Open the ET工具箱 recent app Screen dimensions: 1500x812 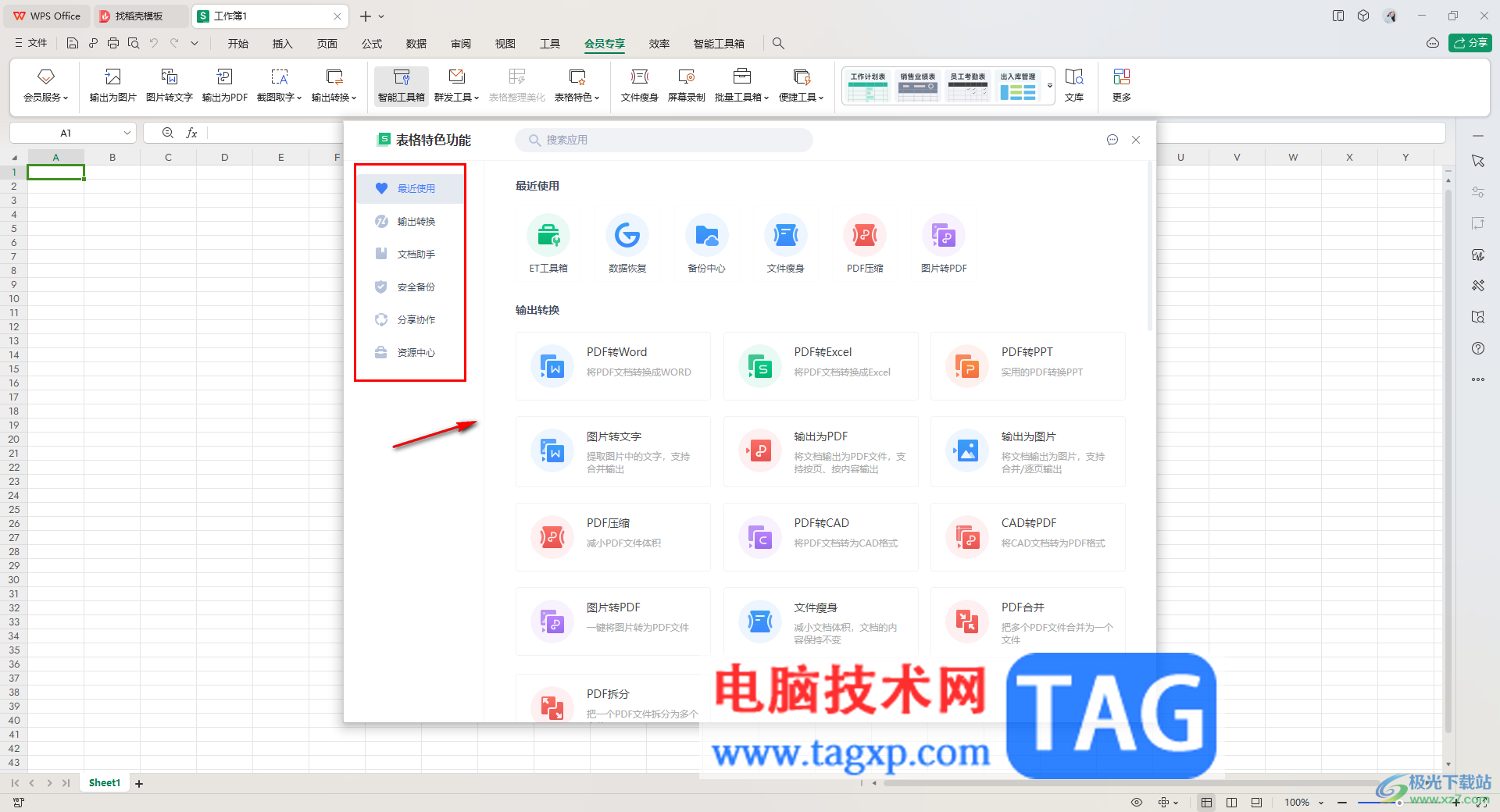pyautogui.click(x=548, y=244)
